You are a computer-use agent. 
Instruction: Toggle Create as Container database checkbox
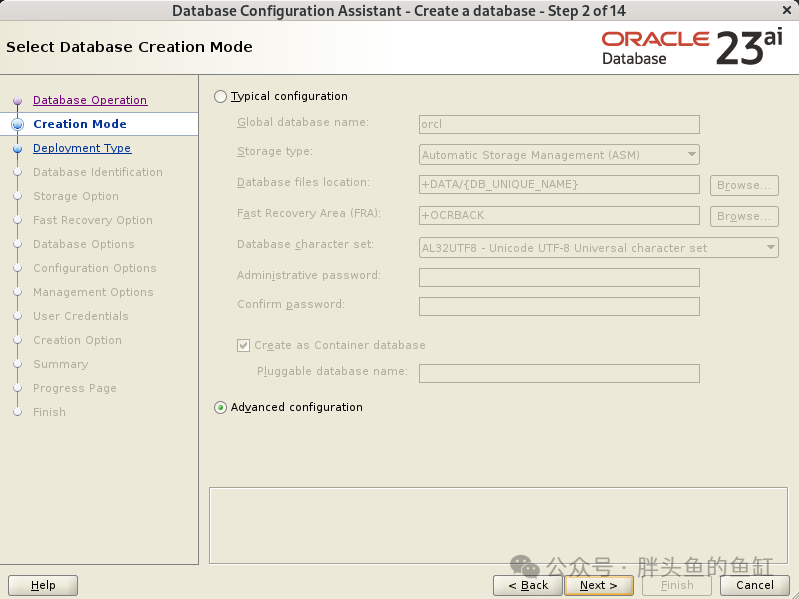[x=243, y=345]
